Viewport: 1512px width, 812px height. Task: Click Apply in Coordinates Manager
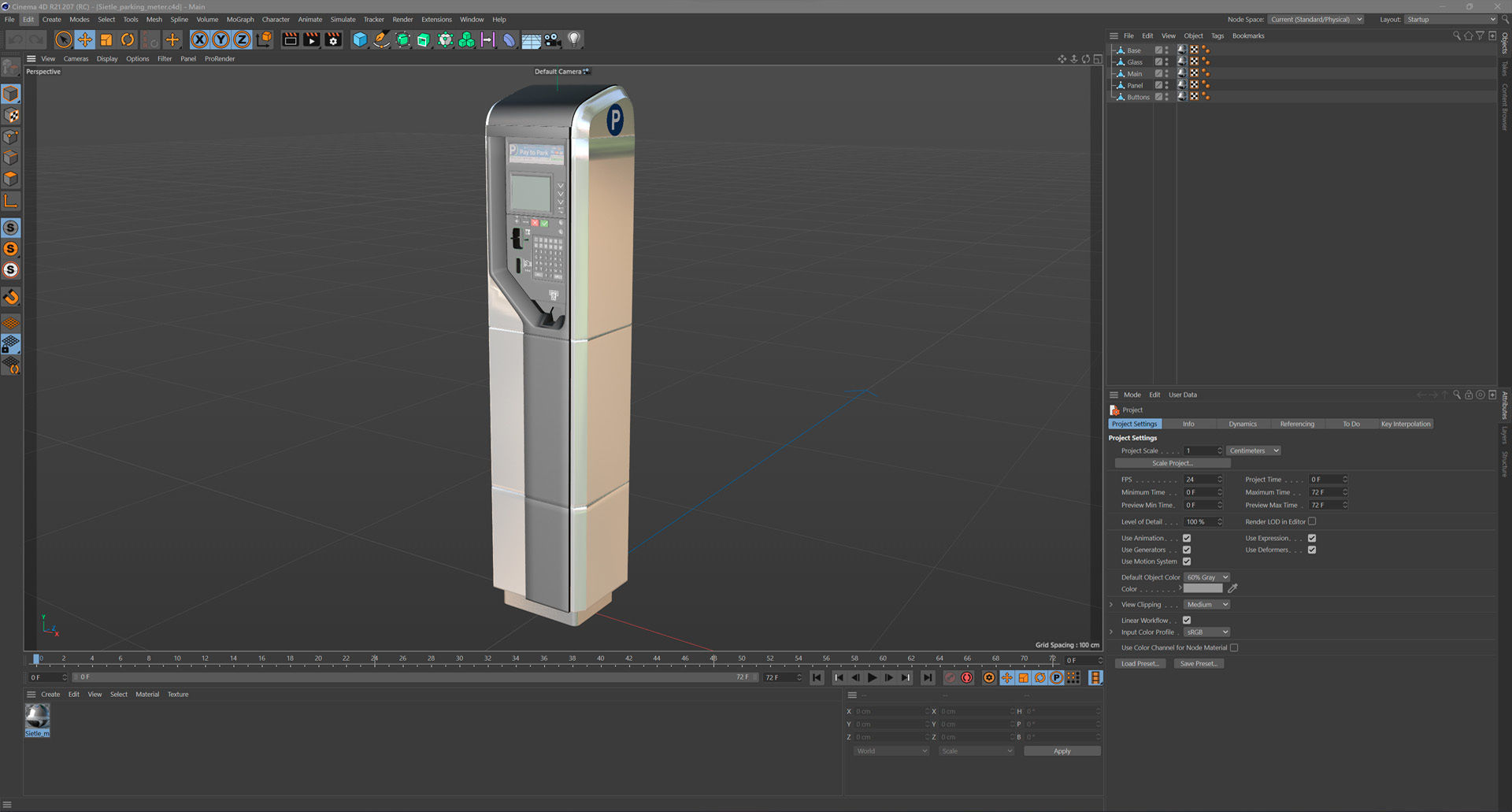tap(1062, 751)
